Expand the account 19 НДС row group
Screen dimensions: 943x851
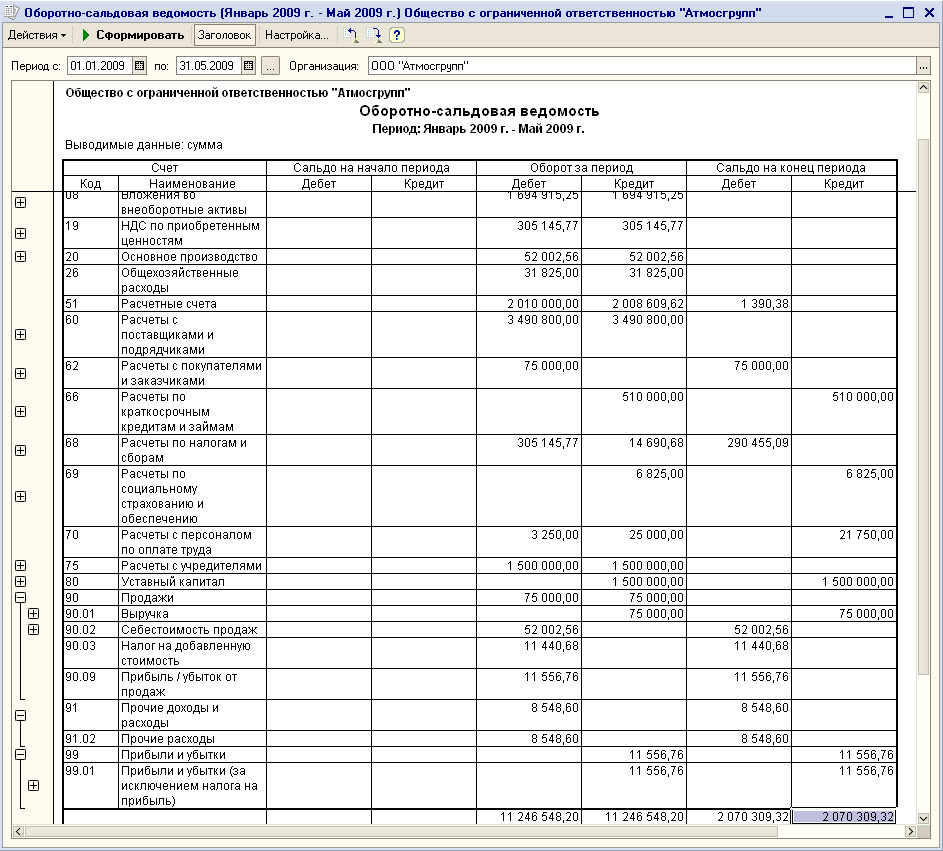[x=20, y=234]
